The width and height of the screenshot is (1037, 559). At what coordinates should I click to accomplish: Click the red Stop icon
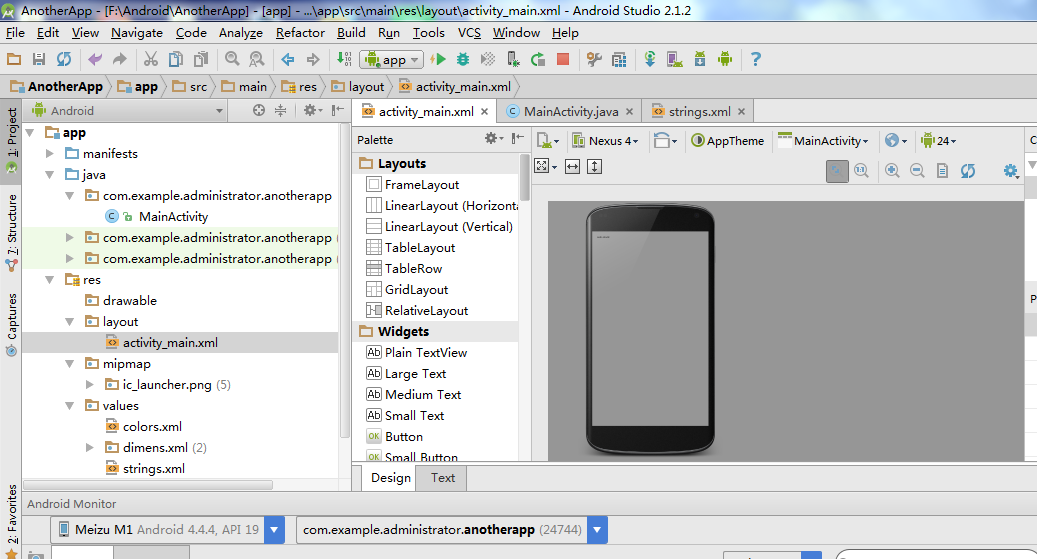click(x=563, y=60)
